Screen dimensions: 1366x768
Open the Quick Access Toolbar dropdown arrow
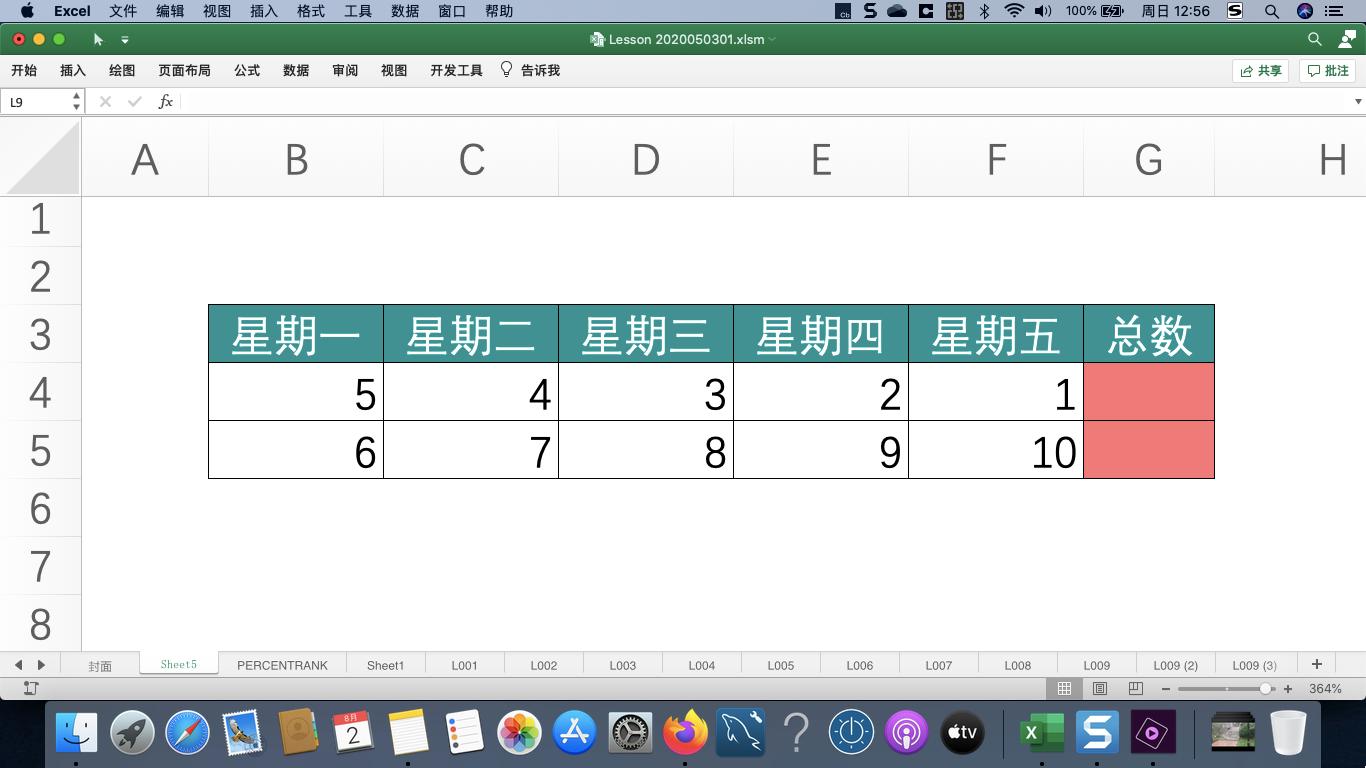coord(125,40)
